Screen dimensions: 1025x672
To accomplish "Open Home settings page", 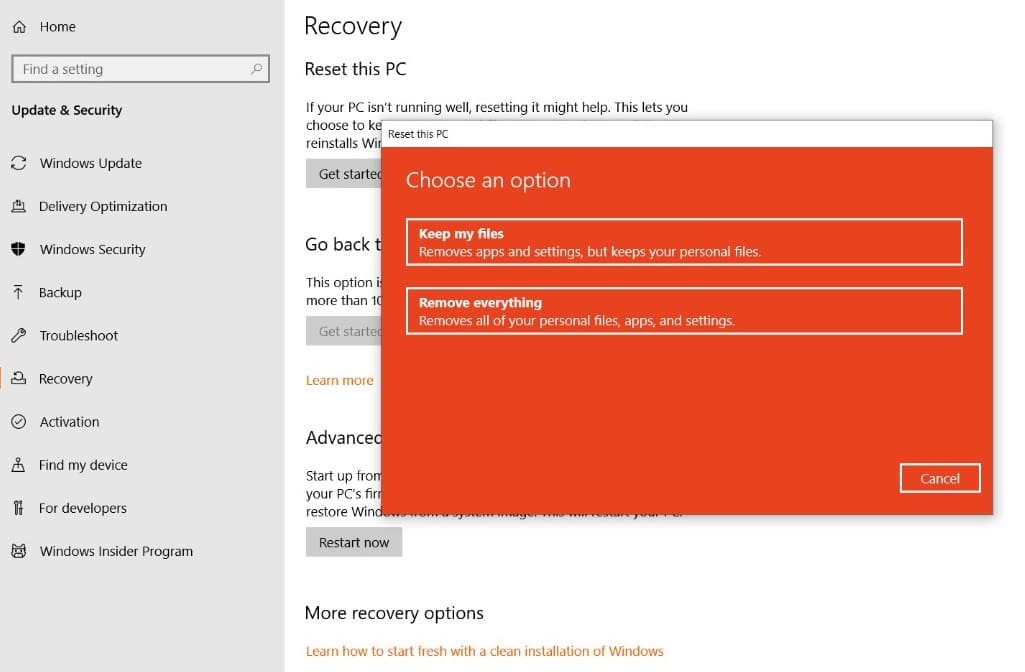I will click(x=58, y=27).
